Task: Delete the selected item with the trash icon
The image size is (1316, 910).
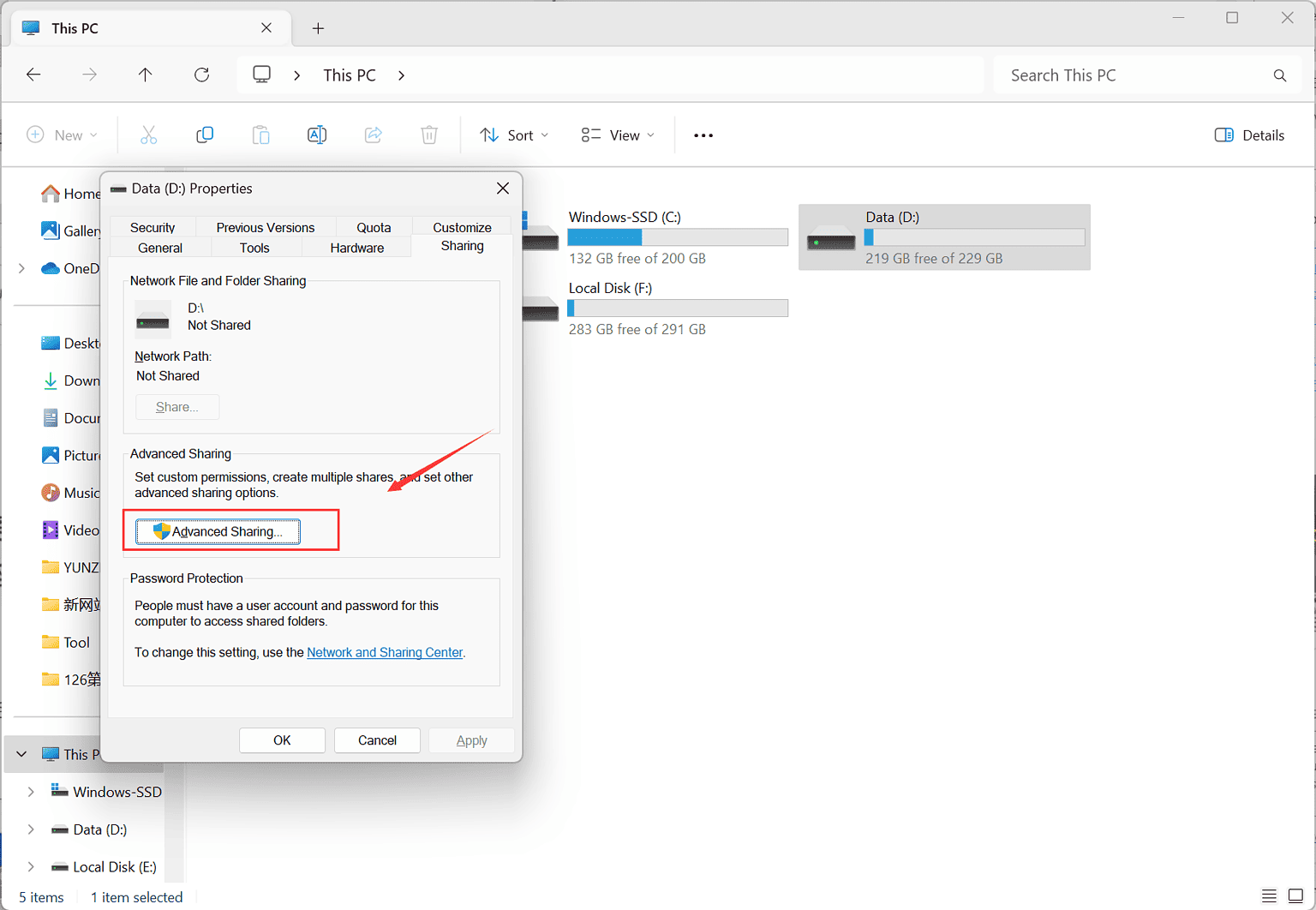Action: 428,135
